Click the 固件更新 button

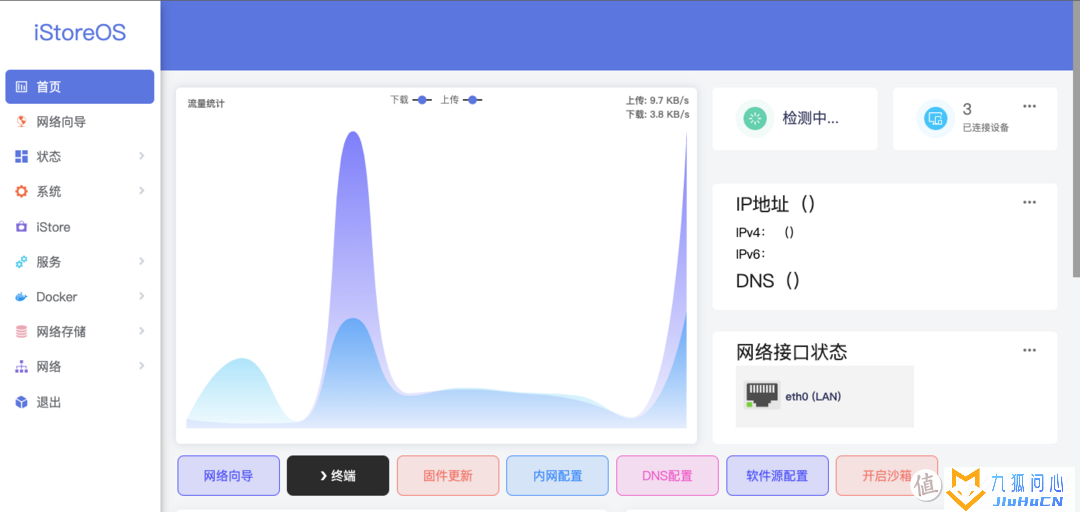[448, 475]
